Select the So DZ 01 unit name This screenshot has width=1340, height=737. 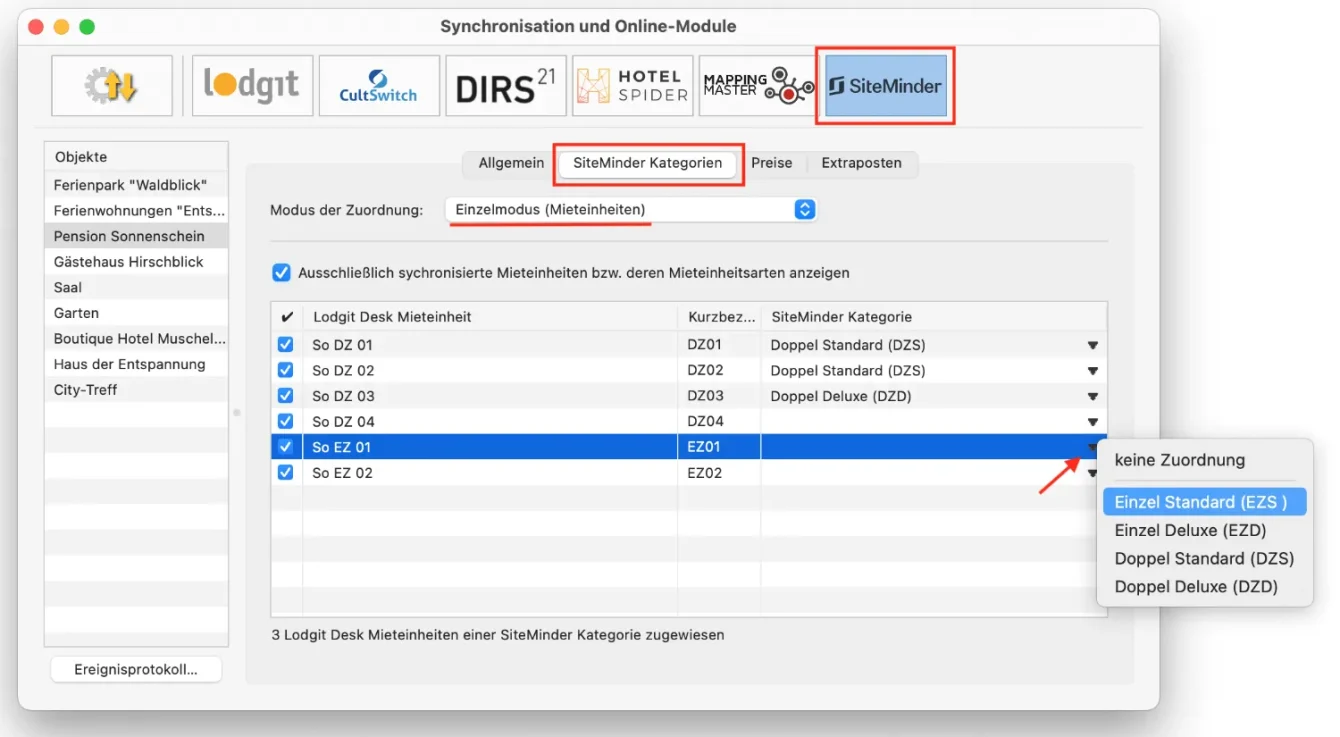tap(343, 345)
